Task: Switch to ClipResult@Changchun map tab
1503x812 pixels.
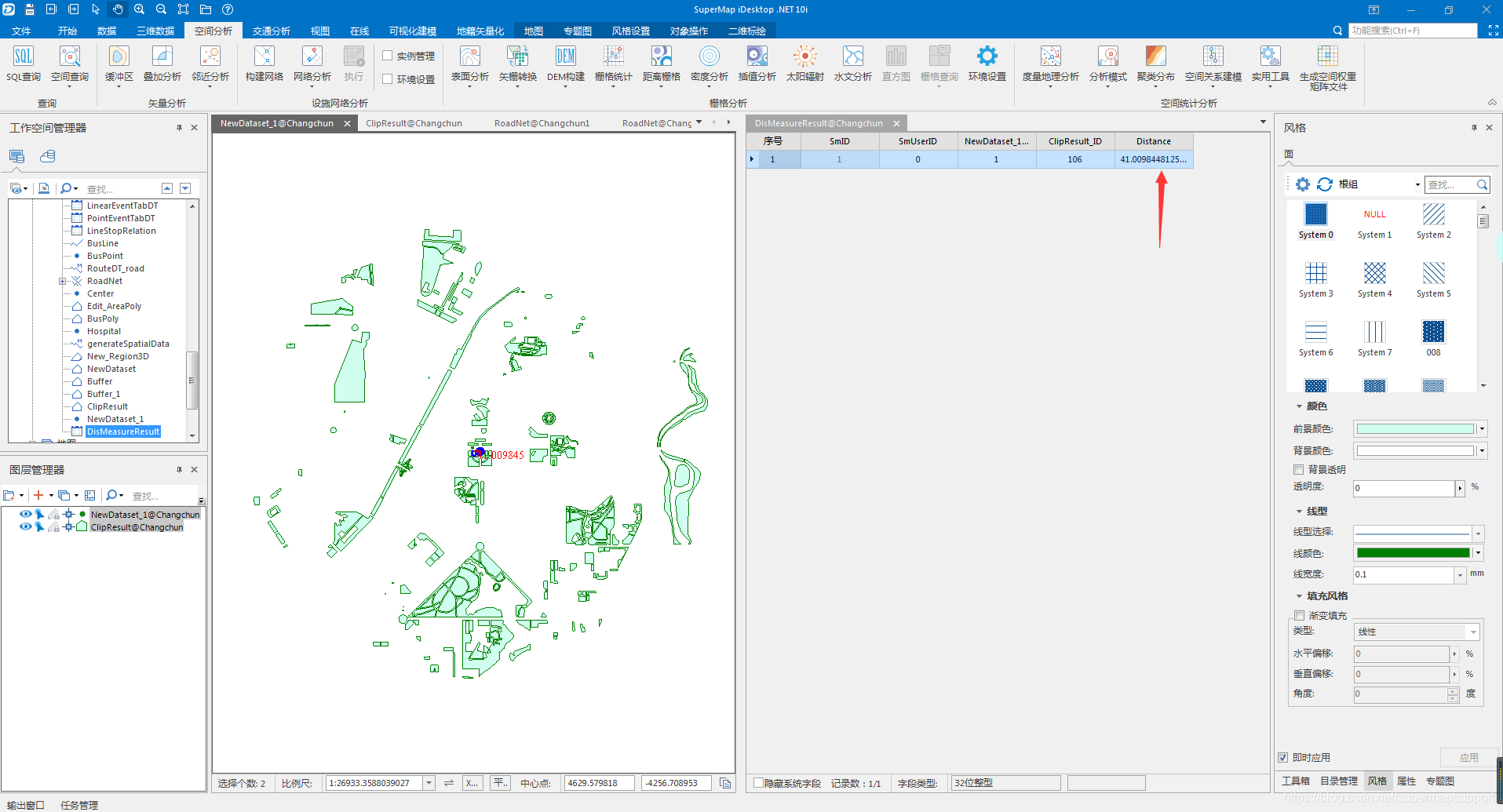Action: 414,123
